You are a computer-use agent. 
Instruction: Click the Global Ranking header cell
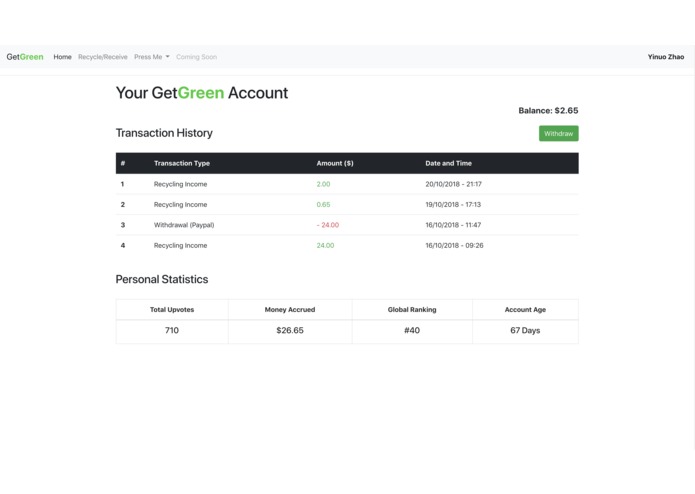[412, 309]
